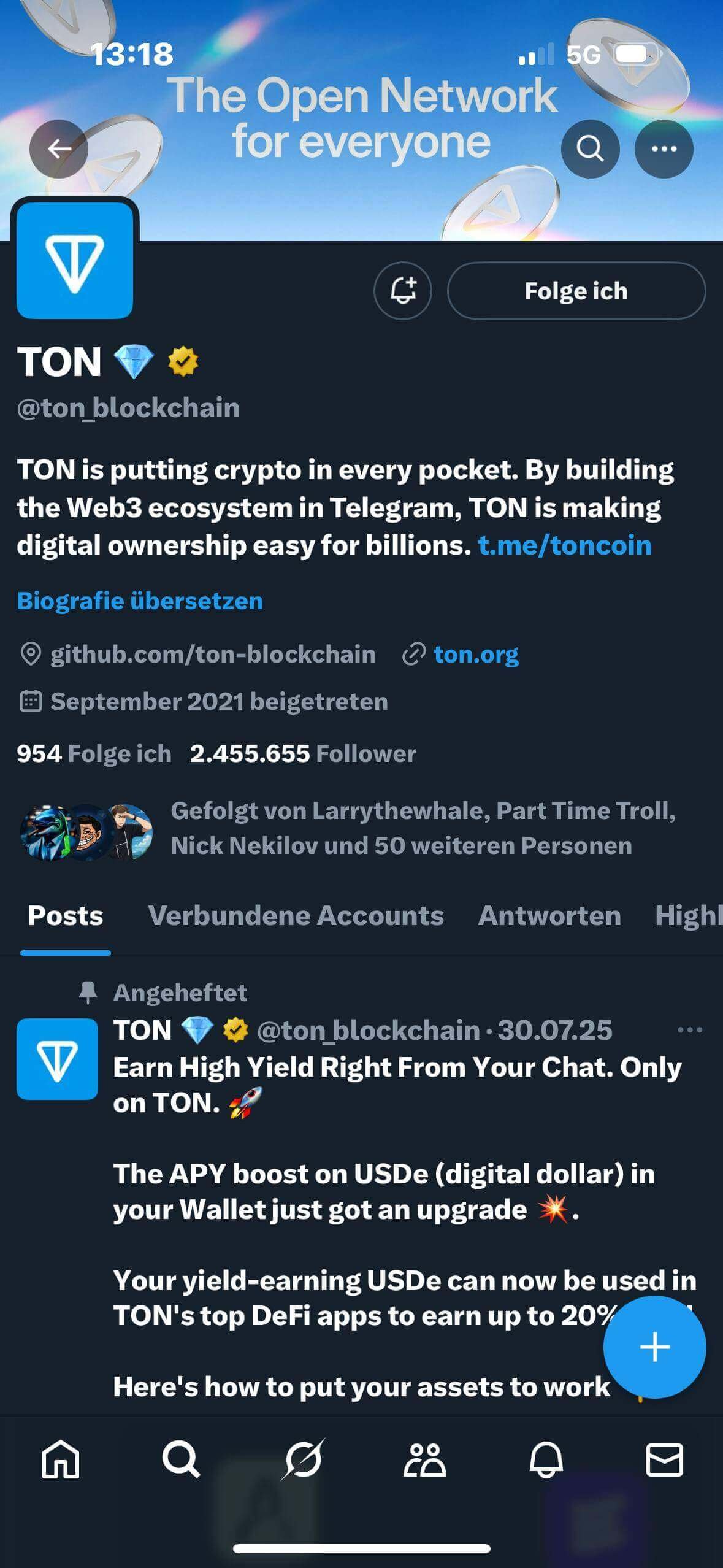The image size is (723, 1568).
Task: Open the three-dot profile options menu
Action: pos(664,148)
